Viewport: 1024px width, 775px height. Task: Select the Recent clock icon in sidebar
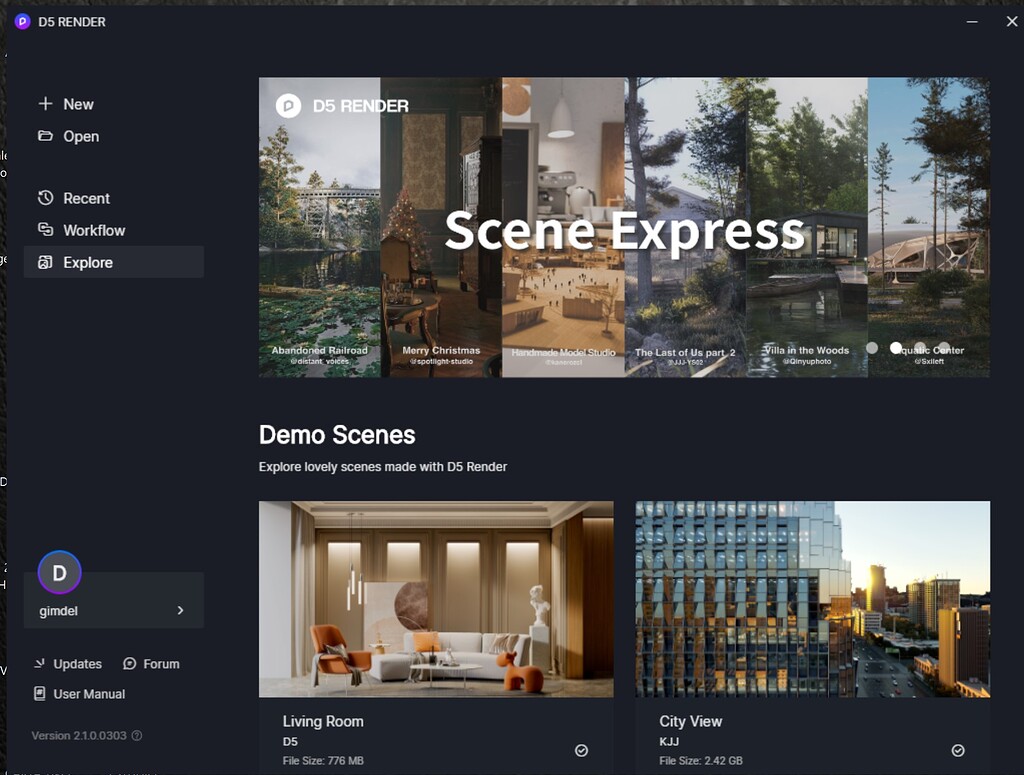(45, 198)
